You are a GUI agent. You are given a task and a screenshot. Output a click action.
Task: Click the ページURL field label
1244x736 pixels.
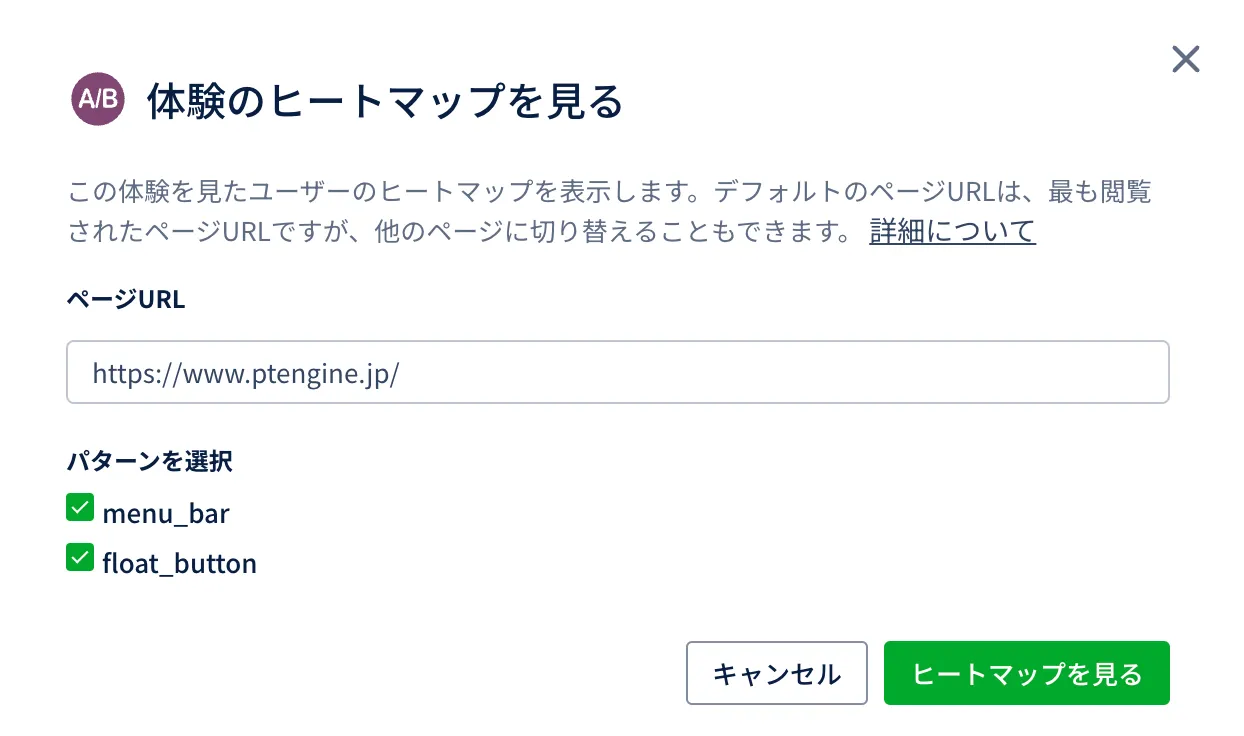[126, 300]
